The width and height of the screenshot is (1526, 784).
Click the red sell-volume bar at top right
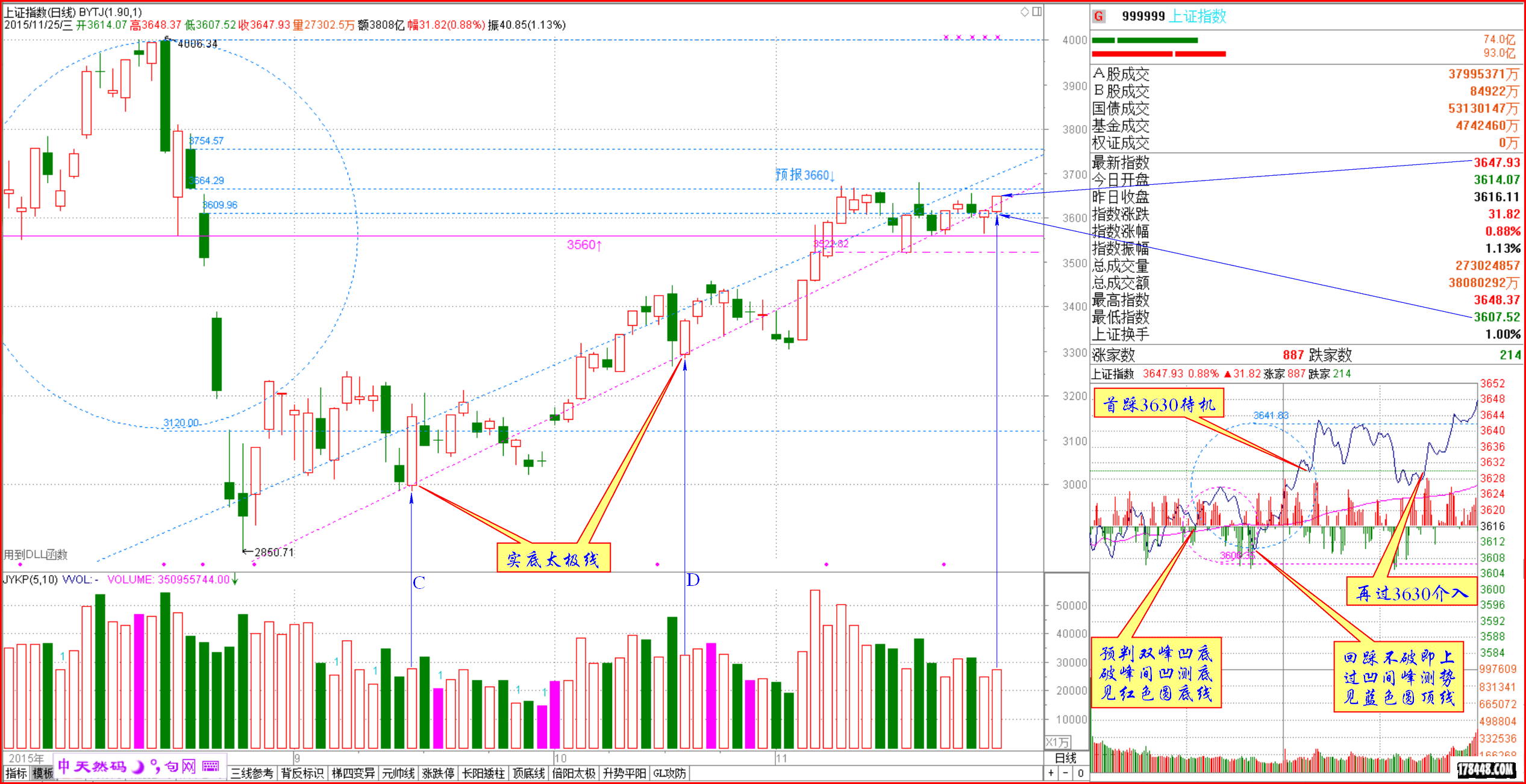coord(1159,54)
